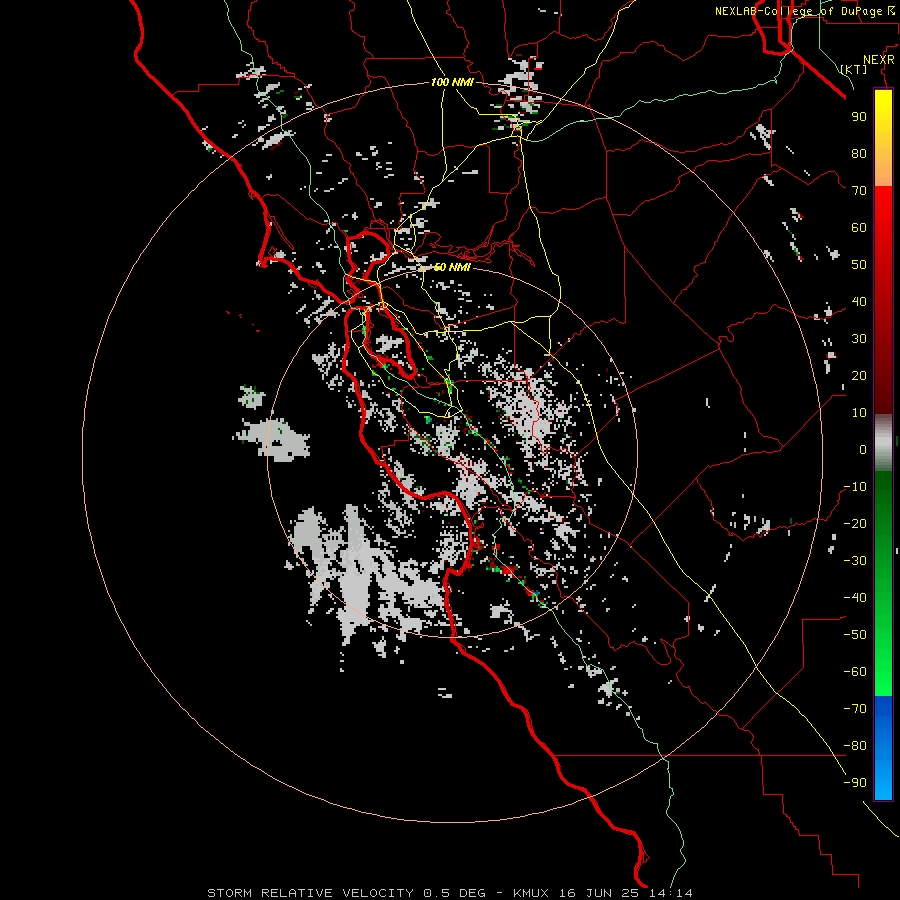The image size is (900, 900).
Task: Click the "-50" velocity scale label
Action: pos(855,634)
